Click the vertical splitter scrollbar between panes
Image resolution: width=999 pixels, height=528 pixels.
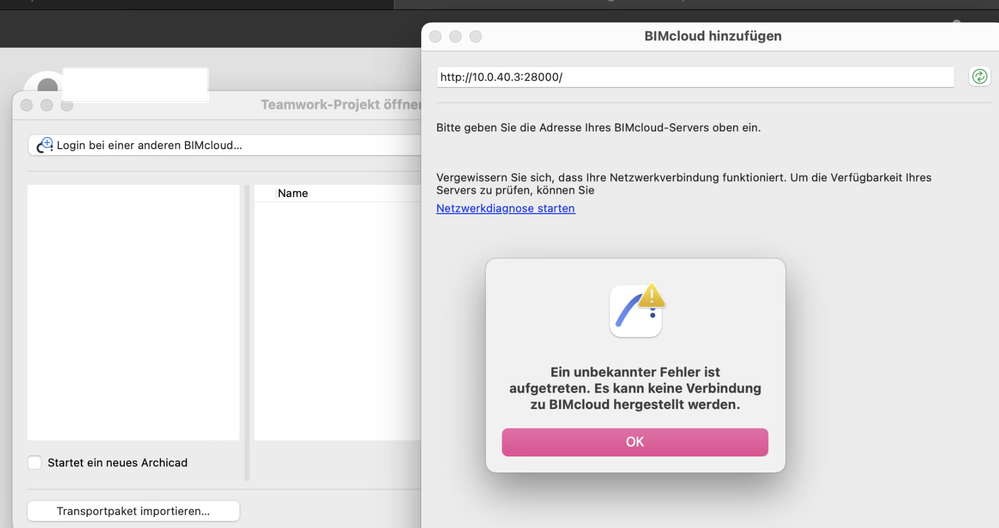(x=247, y=332)
